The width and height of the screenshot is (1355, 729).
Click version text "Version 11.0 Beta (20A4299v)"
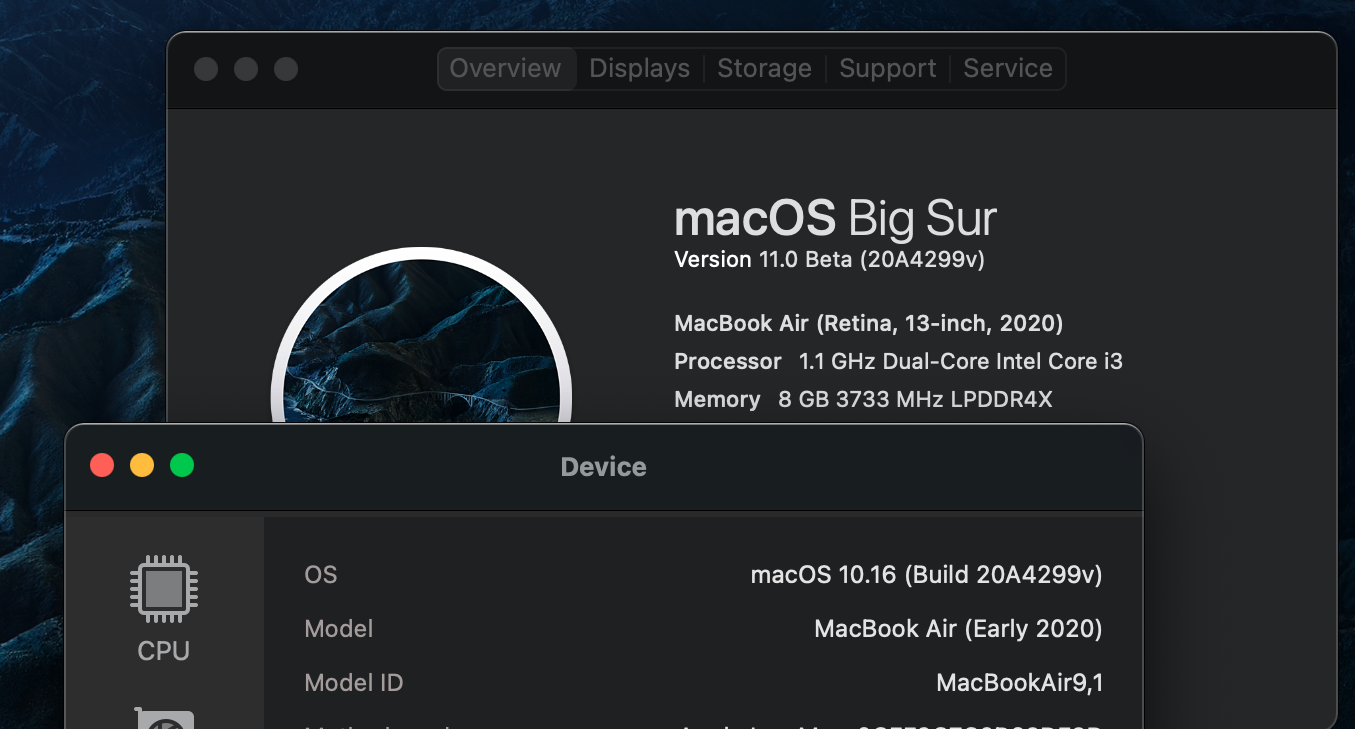pos(830,260)
